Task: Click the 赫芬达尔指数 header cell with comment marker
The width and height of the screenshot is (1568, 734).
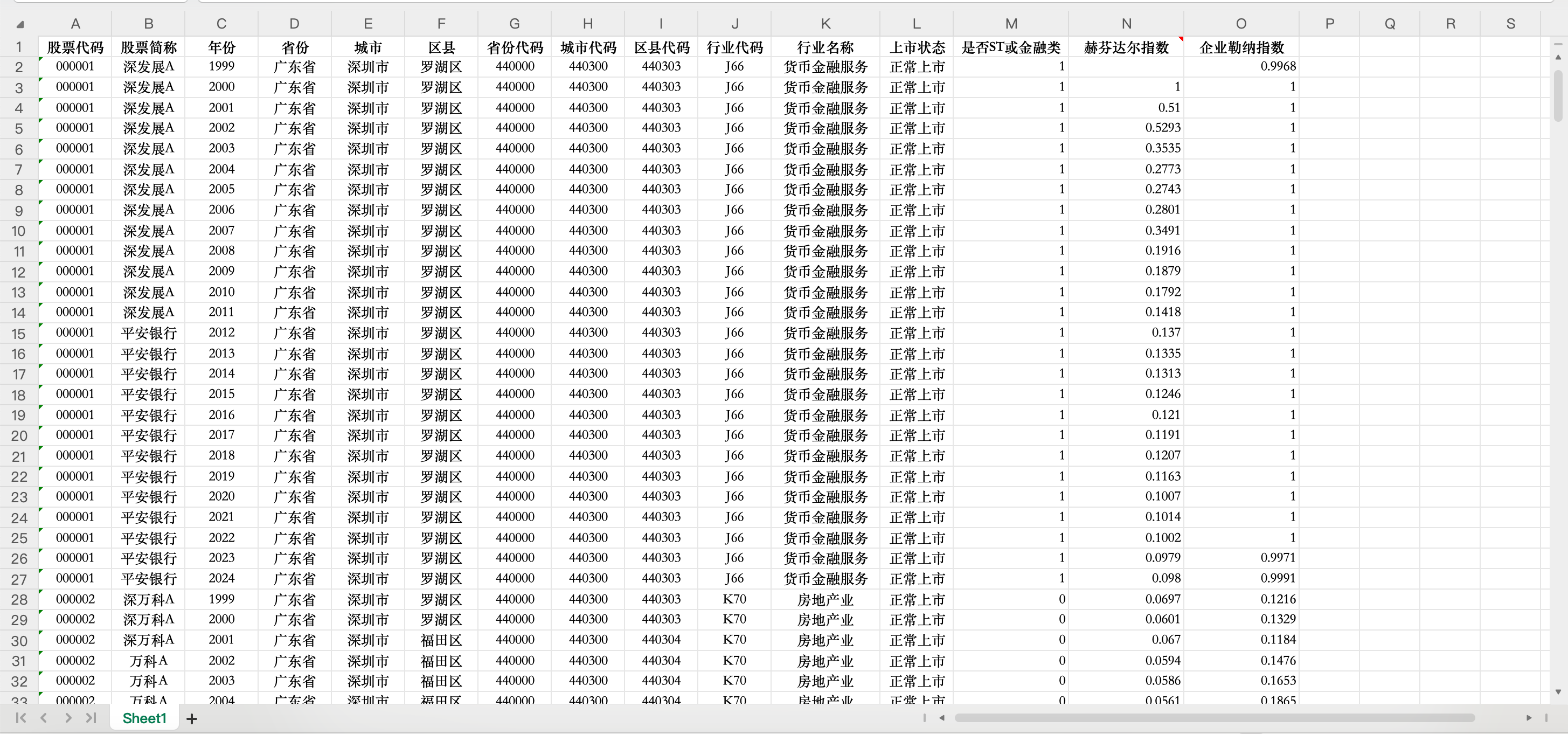Action: tap(1126, 47)
